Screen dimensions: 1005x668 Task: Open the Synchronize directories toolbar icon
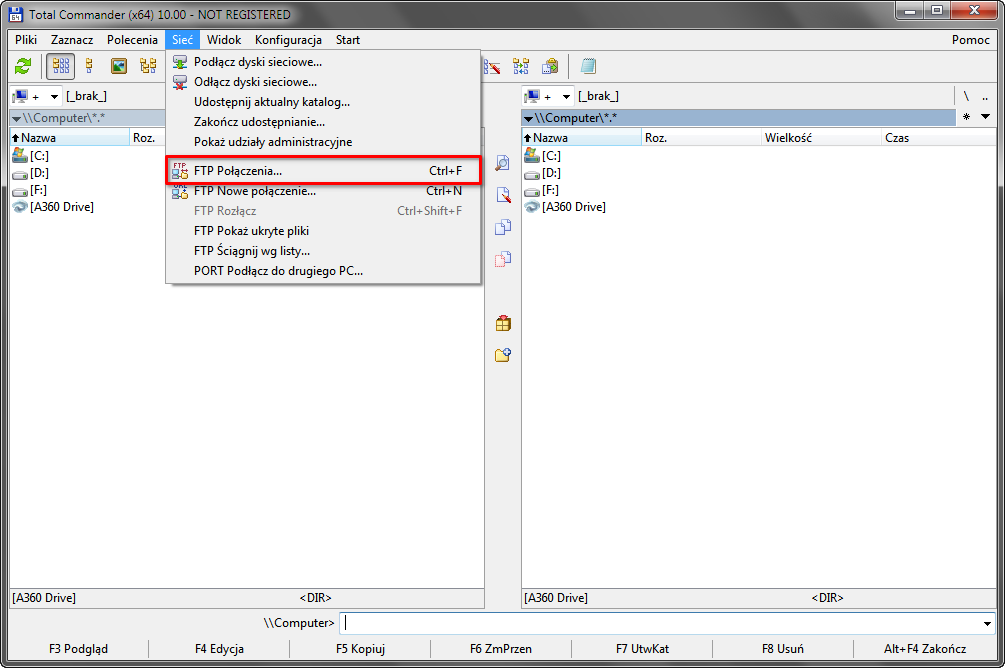coord(521,66)
